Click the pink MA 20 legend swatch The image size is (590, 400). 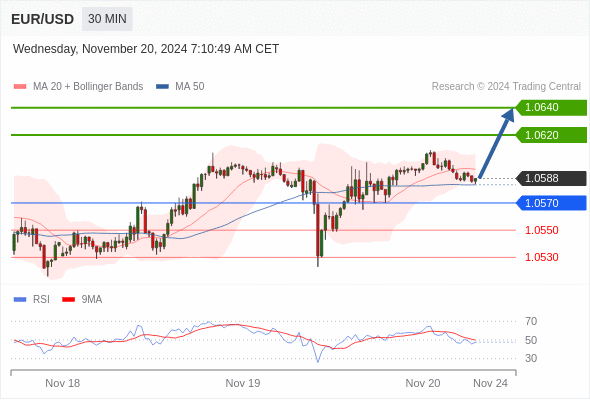point(20,87)
